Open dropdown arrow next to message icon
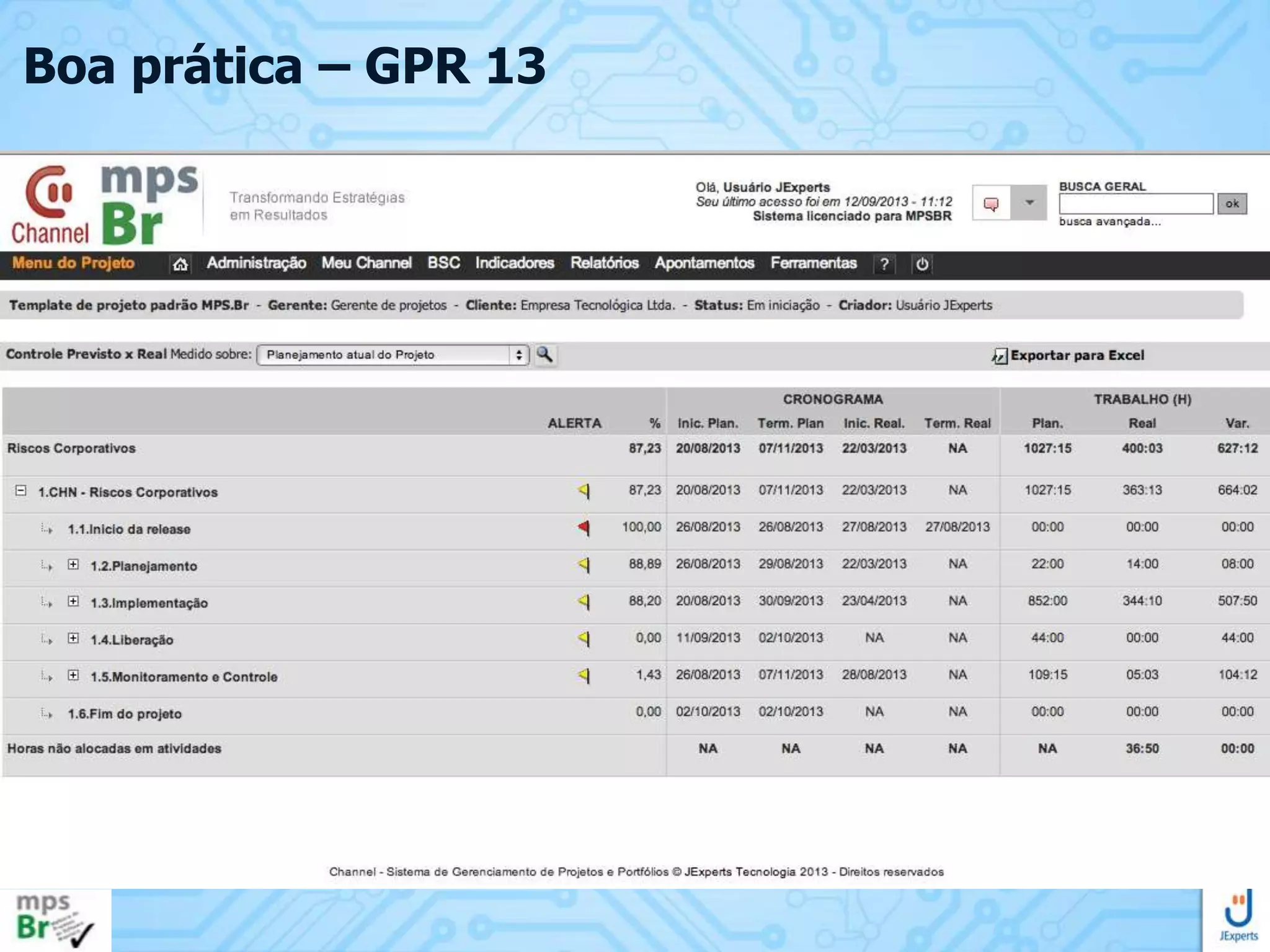 click(1029, 203)
